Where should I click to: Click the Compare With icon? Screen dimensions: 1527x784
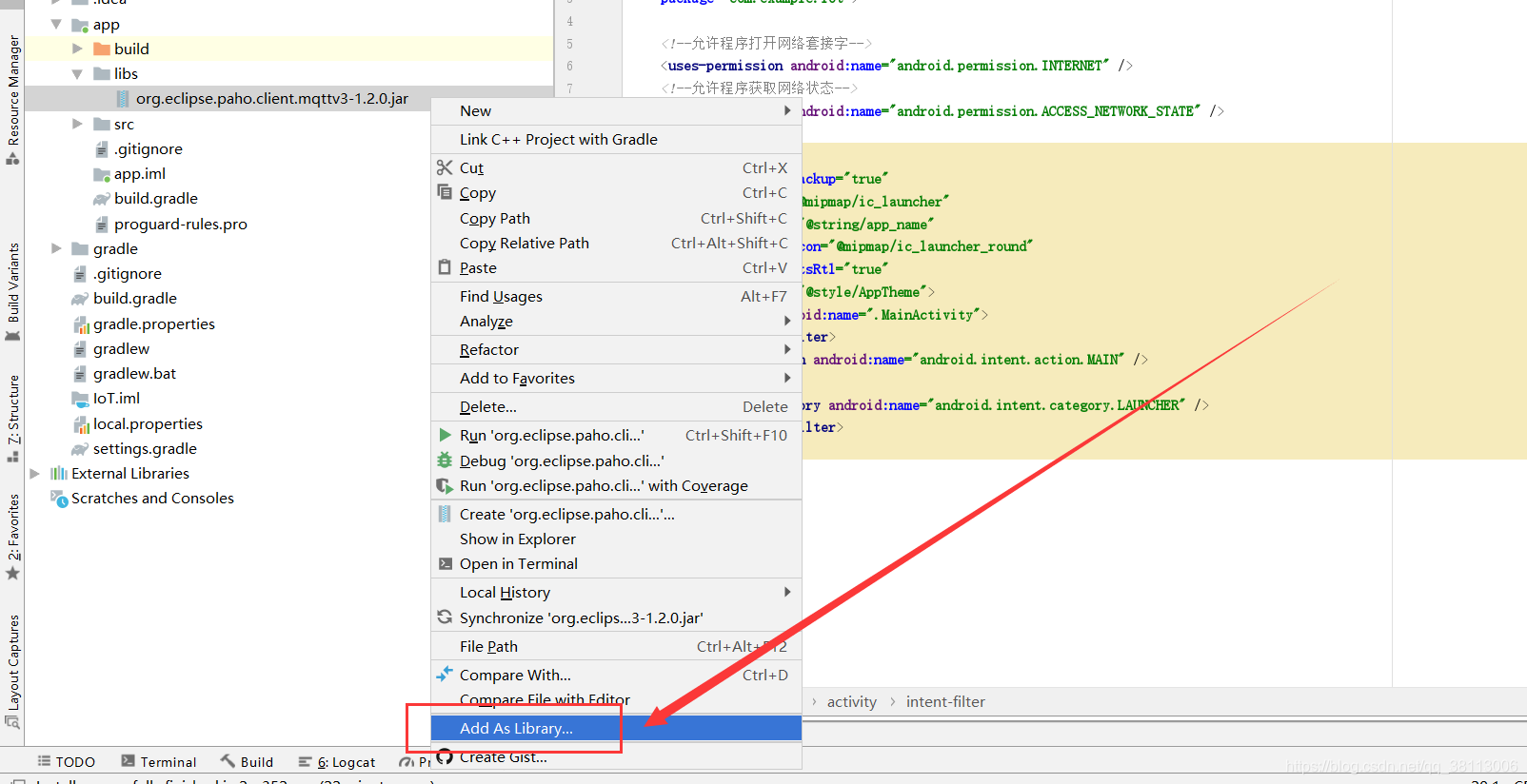pyautogui.click(x=445, y=675)
